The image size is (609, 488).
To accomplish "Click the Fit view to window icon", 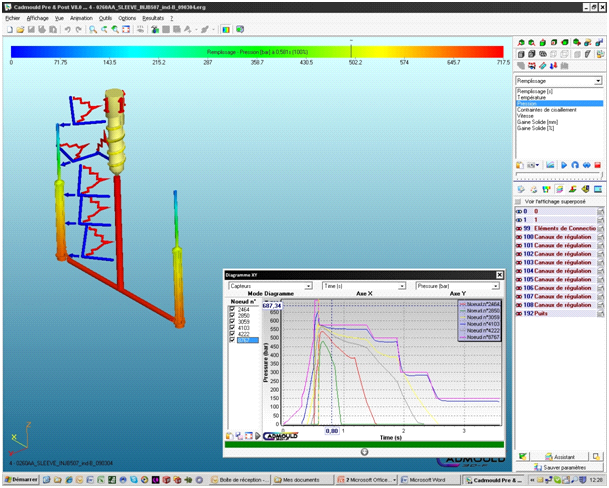I will [x=126, y=30].
